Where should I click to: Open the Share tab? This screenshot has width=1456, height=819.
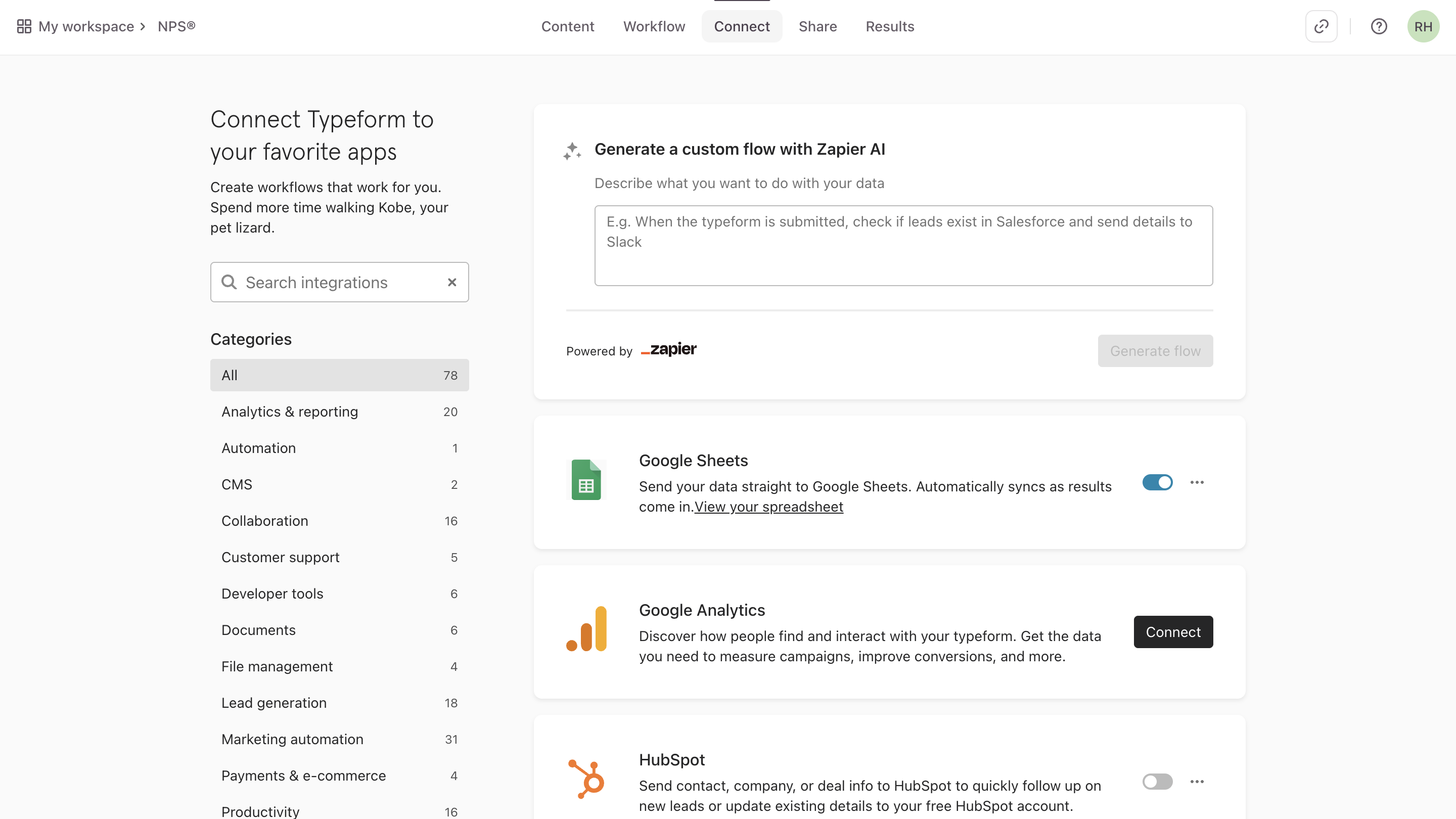817,27
